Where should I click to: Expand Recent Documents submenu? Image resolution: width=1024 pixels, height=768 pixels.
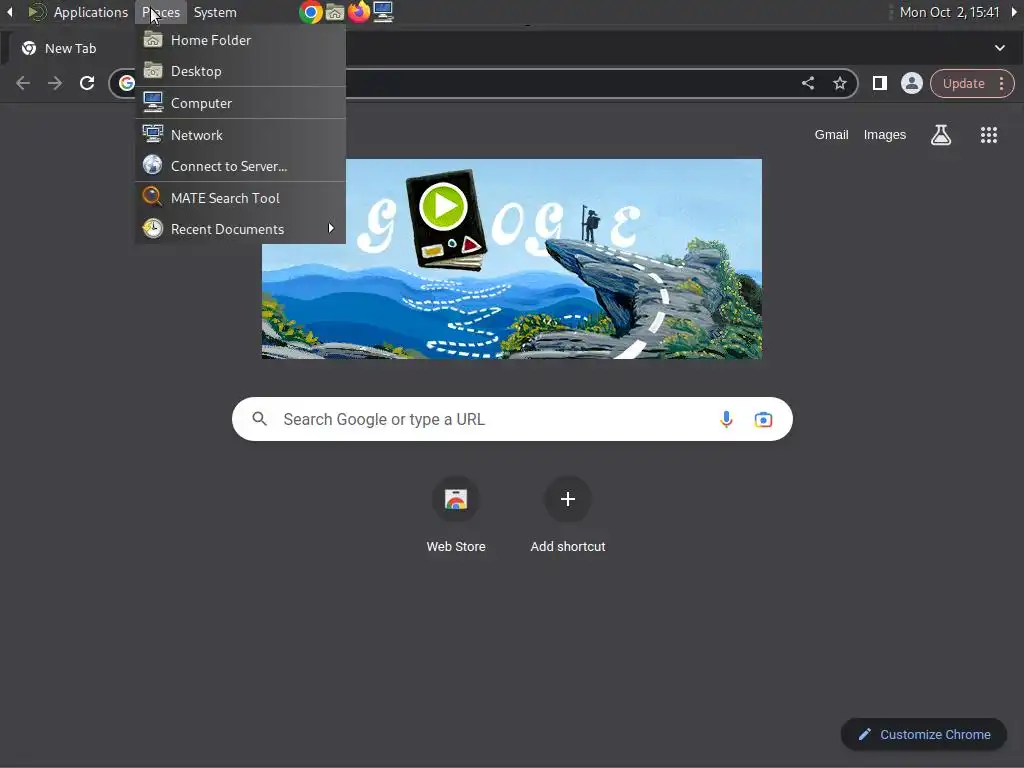(x=240, y=229)
